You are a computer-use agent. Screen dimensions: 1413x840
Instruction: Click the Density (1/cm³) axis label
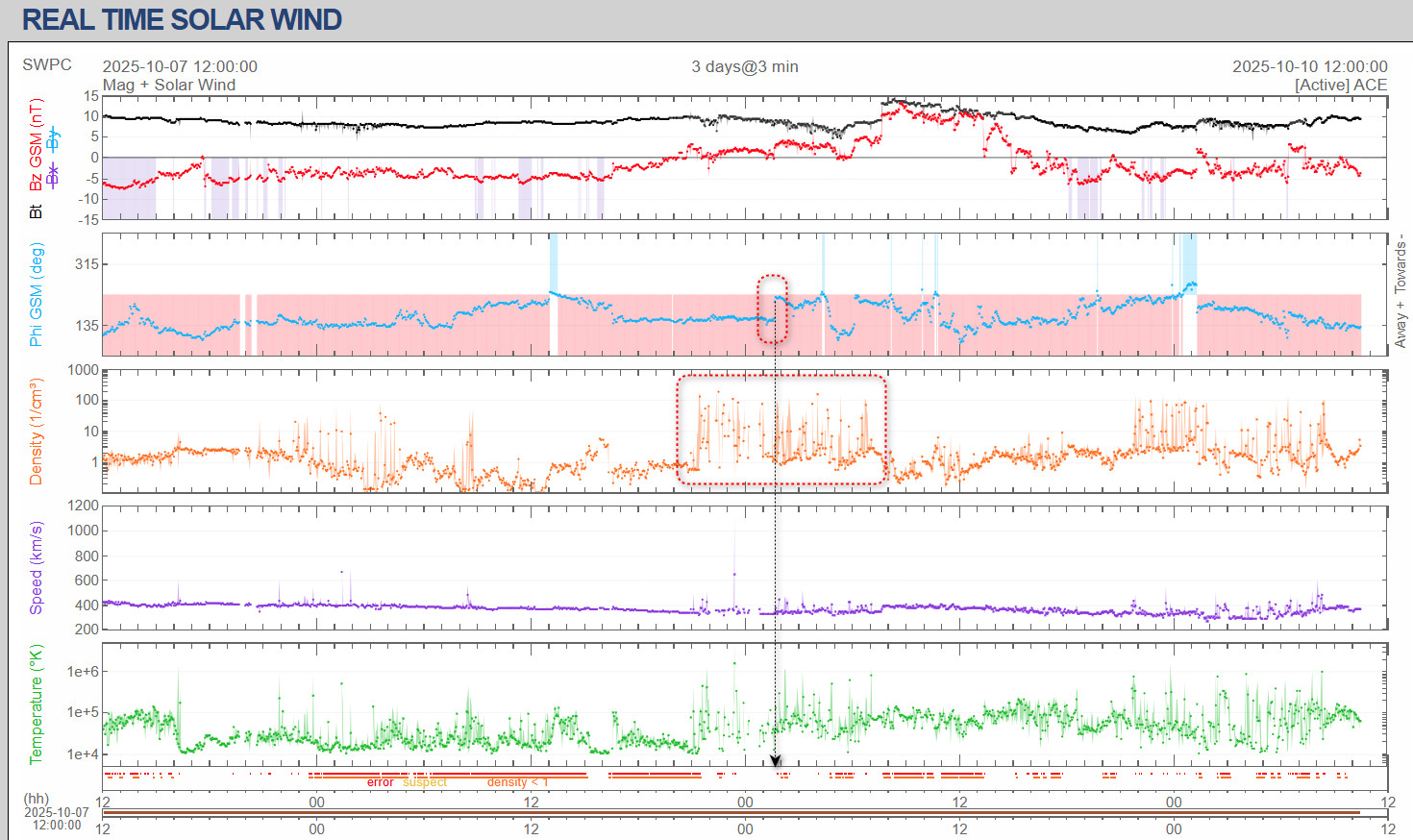(36, 431)
